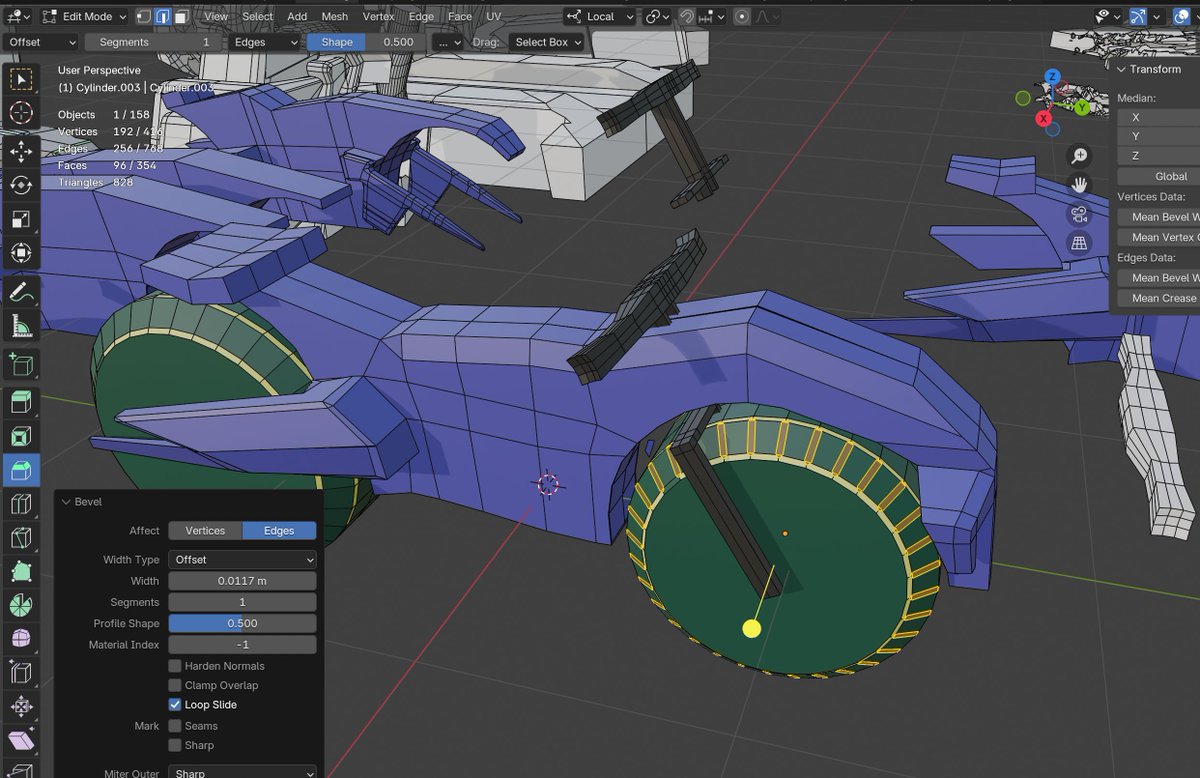
Task: Activate the Scale tool
Action: [21, 220]
